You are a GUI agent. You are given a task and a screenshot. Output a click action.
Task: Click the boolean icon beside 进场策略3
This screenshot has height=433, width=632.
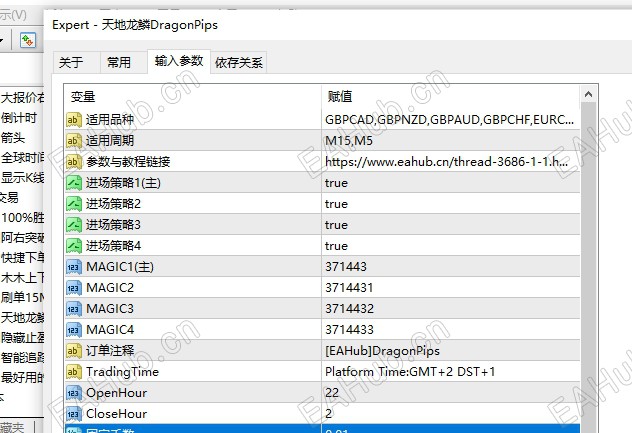74,225
